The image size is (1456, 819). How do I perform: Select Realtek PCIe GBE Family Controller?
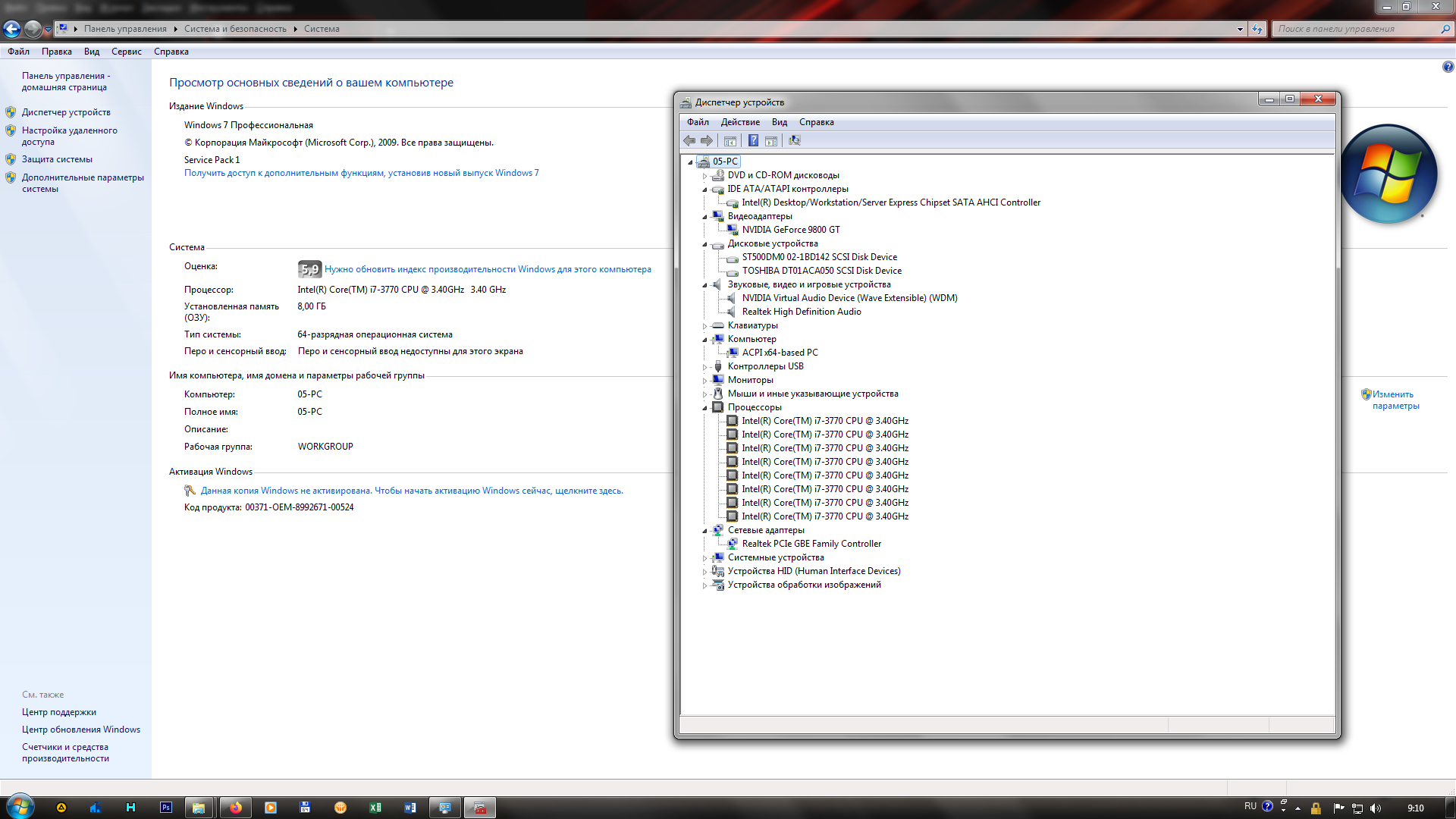811,544
